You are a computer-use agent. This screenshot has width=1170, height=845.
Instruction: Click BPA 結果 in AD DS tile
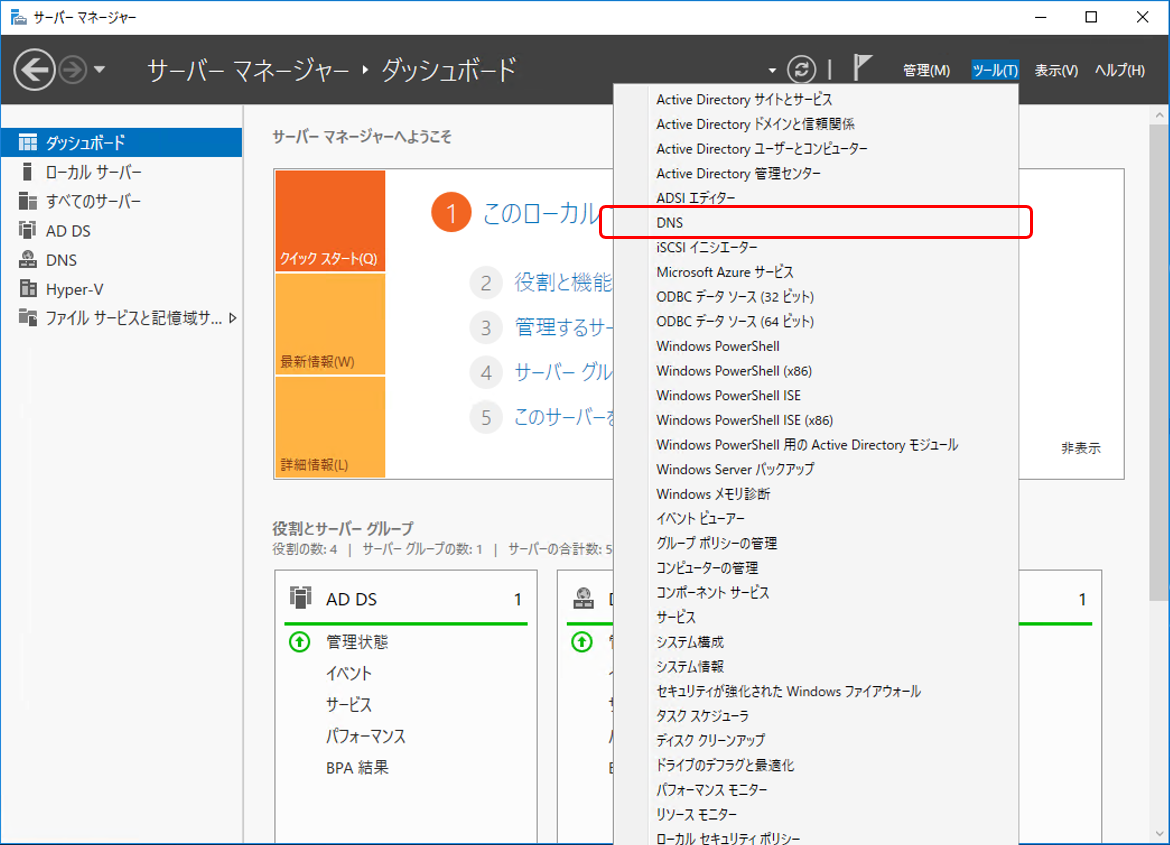point(357,767)
